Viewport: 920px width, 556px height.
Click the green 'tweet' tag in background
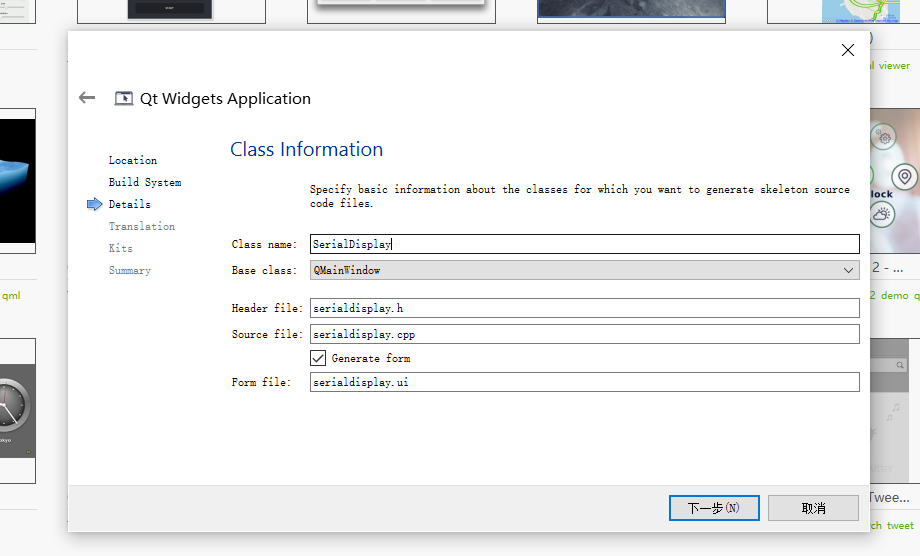click(899, 526)
